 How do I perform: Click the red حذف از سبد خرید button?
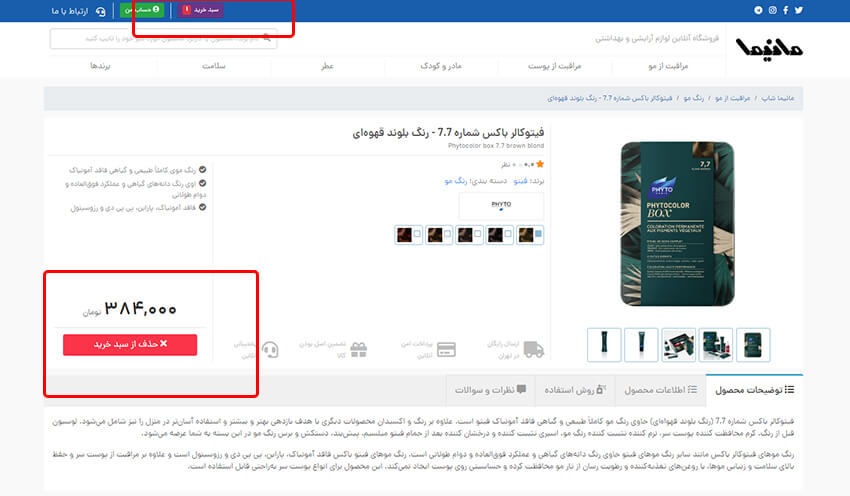point(130,345)
